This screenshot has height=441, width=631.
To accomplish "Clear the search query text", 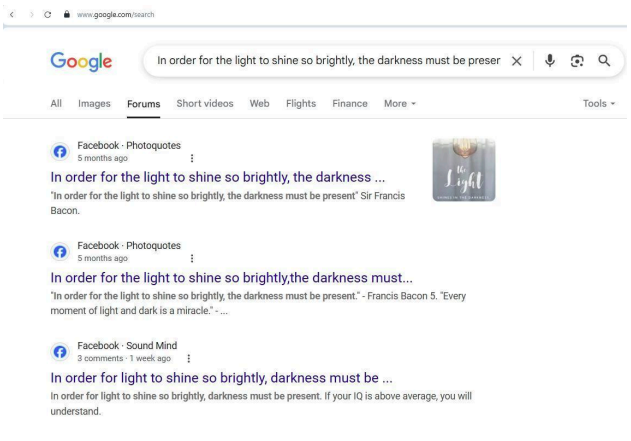I will click(516, 61).
